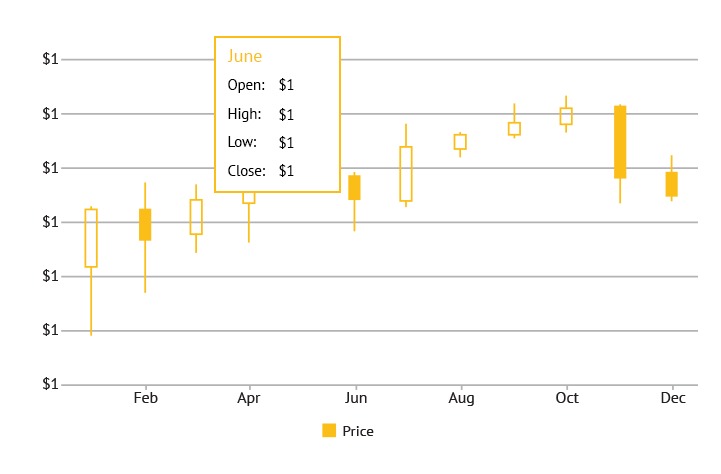Click the filled June candlestick
Viewport: 721px width, 474px height.
click(354, 187)
